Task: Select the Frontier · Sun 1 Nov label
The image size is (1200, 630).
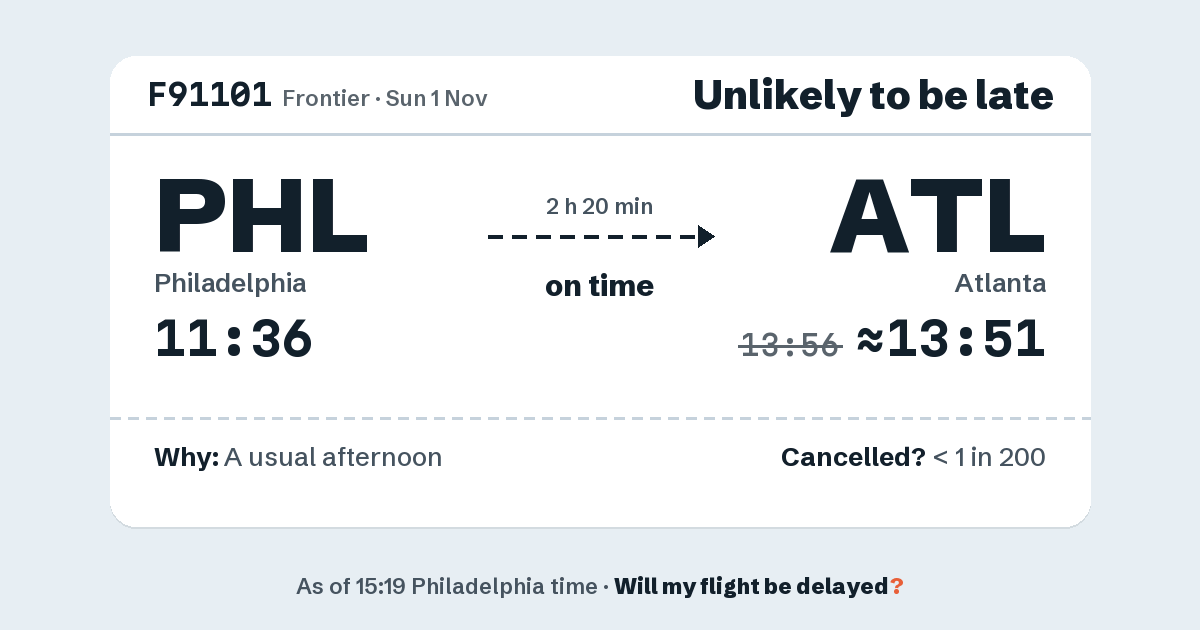Action: pyautogui.click(x=385, y=99)
